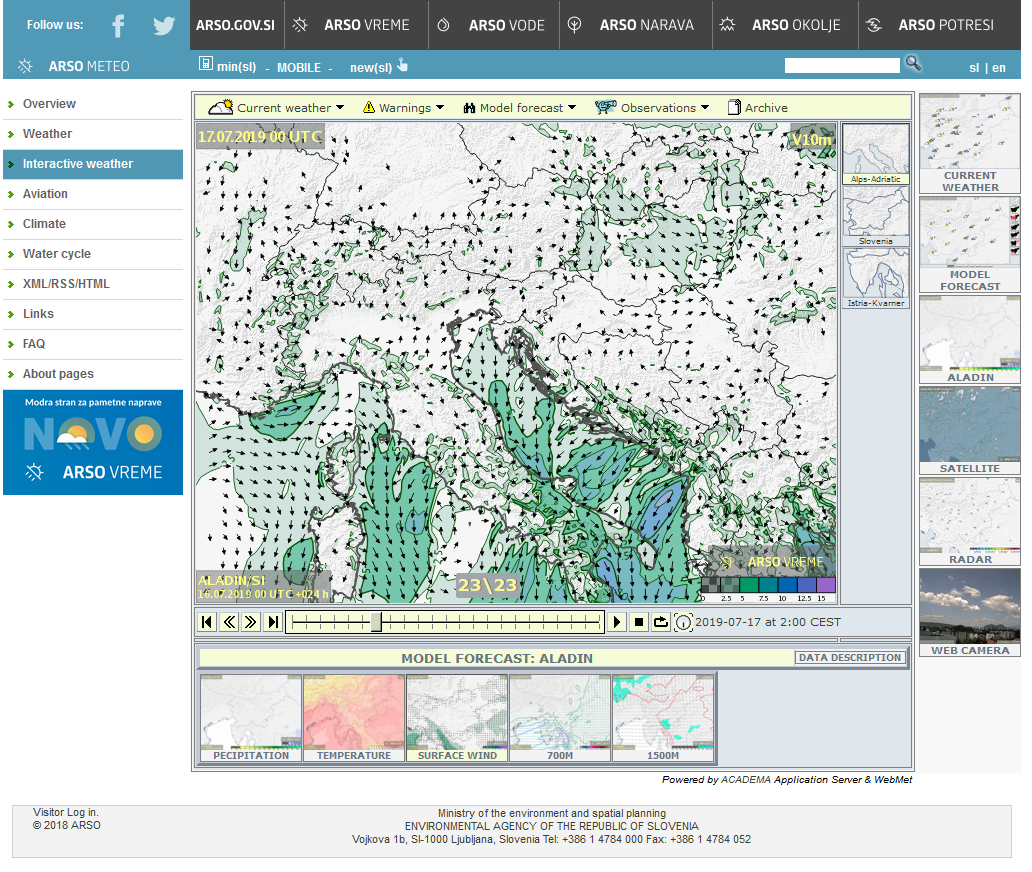
Task: Open the Radar imagery thumbnail
Action: point(969,521)
